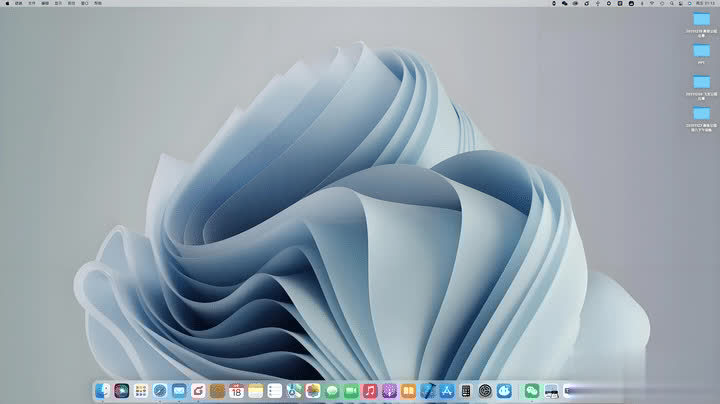This screenshot has height=404, width=720.
Task: Launch Reminders from the Dock
Action: click(x=275, y=391)
